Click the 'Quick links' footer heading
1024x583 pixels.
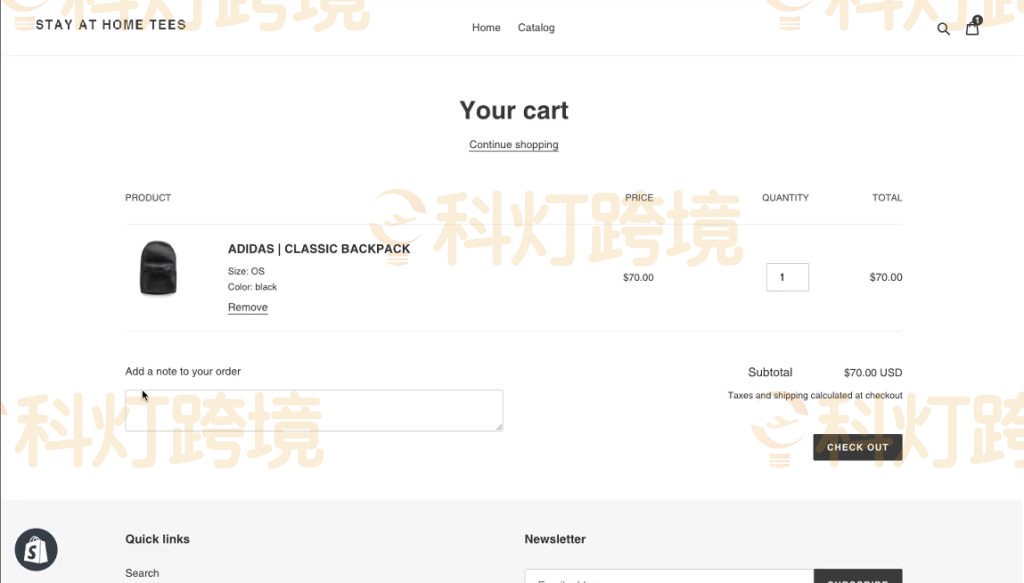tap(157, 539)
